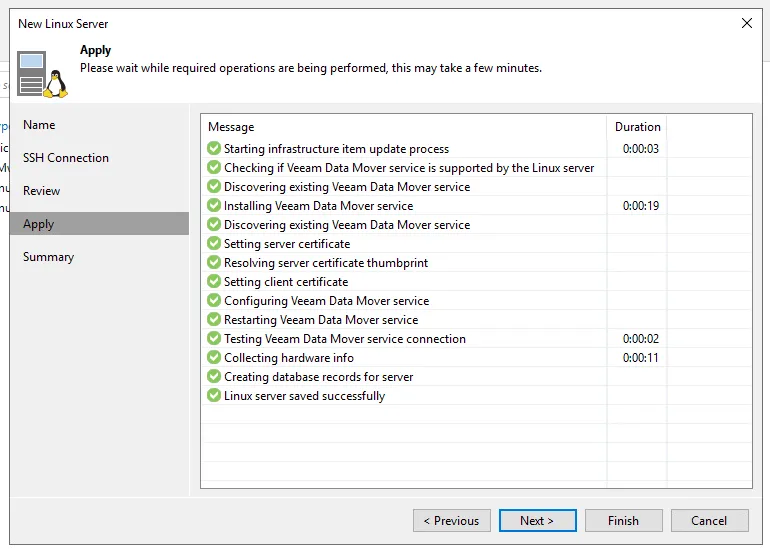
Task: Click green checkmark beside Starting infrastructure item update
Action: [x=213, y=149]
